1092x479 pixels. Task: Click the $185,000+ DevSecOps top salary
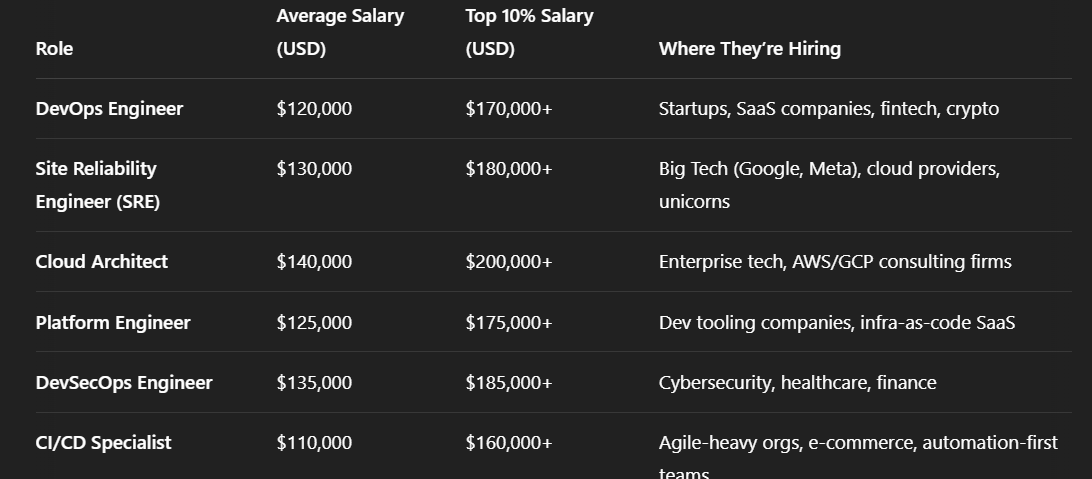[508, 383]
